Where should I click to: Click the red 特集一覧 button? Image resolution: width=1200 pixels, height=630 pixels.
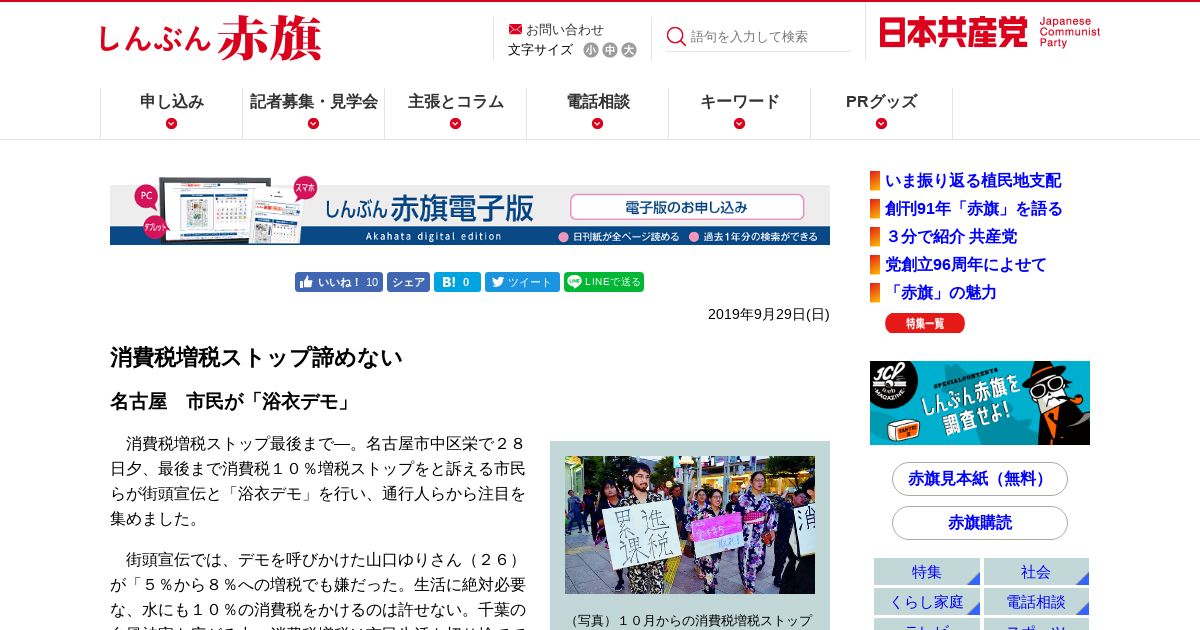(x=925, y=323)
